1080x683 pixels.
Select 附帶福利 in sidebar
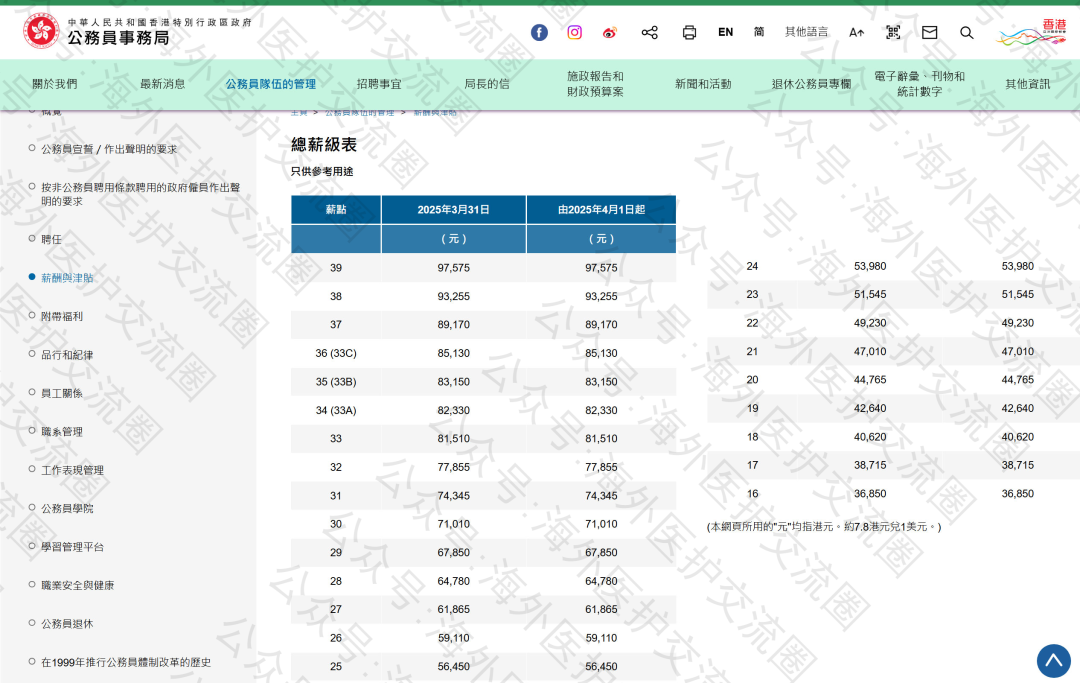pyautogui.click(x=61, y=316)
